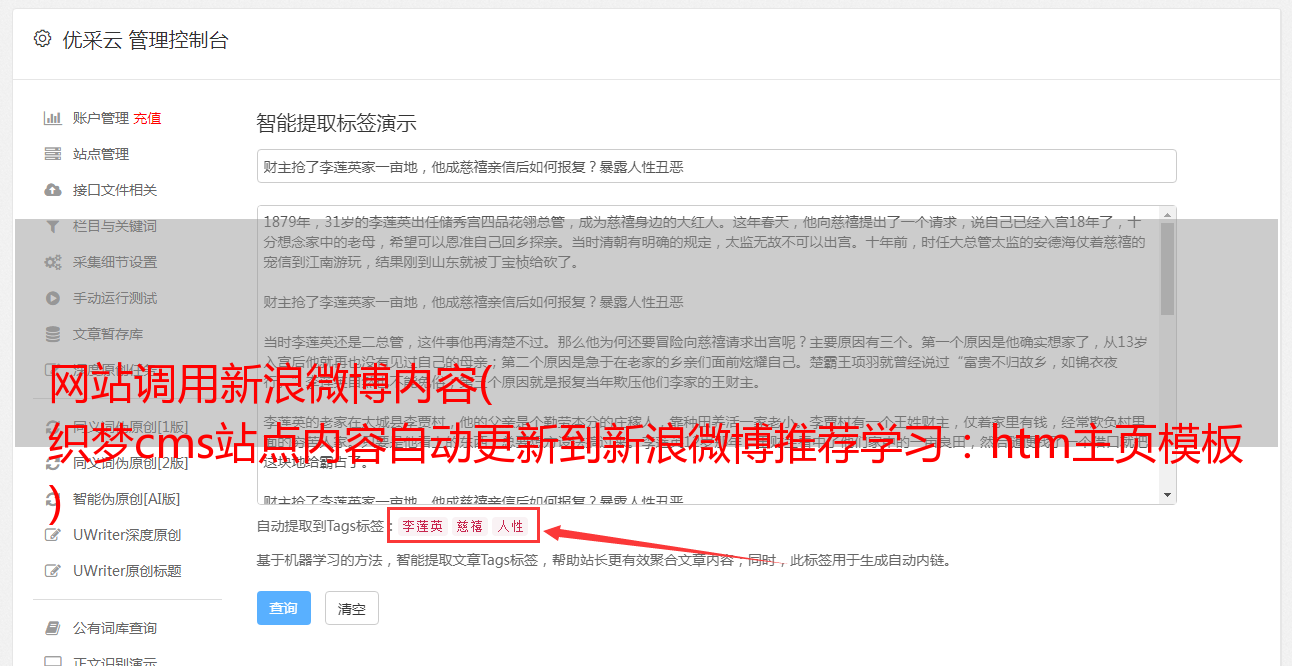Viewport: 1292px width, 666px height.
Task: Click the textarea scrollbar thumb
Action: [x=1167, y=268]
